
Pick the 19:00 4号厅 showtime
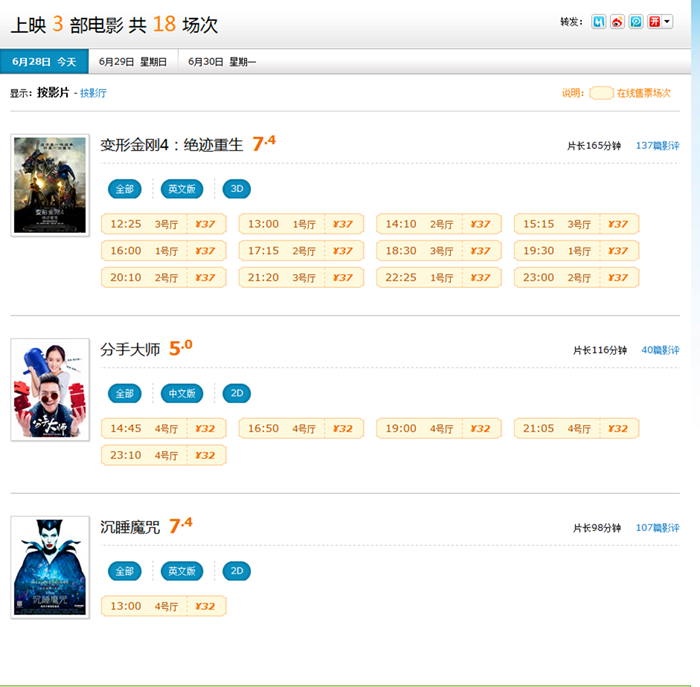point(439,428)
